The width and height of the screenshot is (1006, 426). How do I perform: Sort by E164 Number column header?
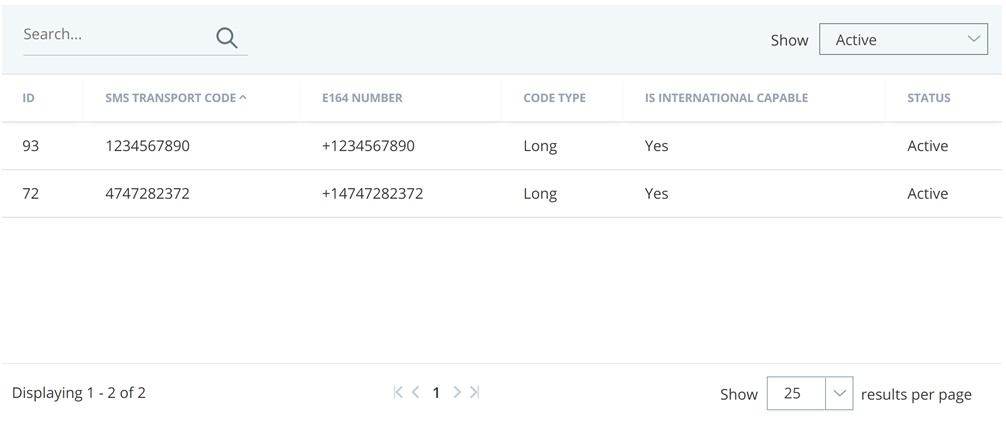pos(362,98)
